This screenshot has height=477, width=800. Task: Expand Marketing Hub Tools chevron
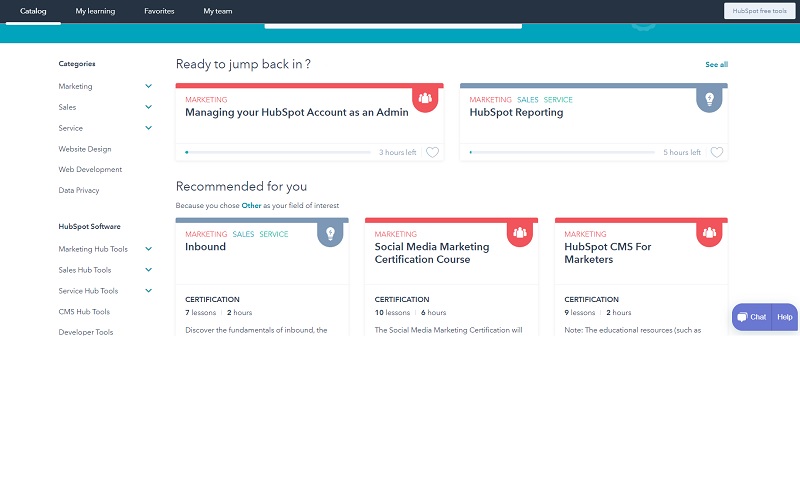[148, 249]
